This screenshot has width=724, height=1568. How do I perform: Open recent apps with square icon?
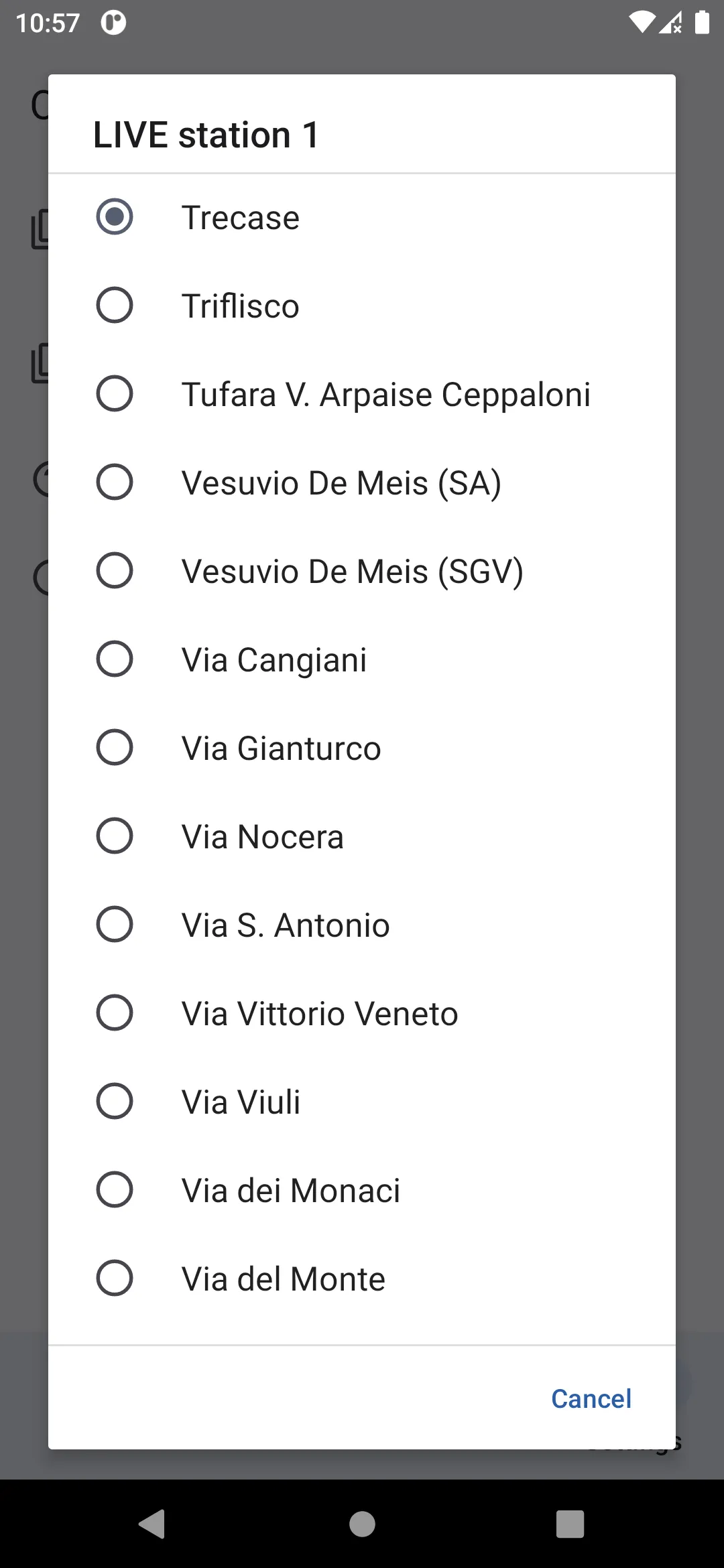point(570,1524)
